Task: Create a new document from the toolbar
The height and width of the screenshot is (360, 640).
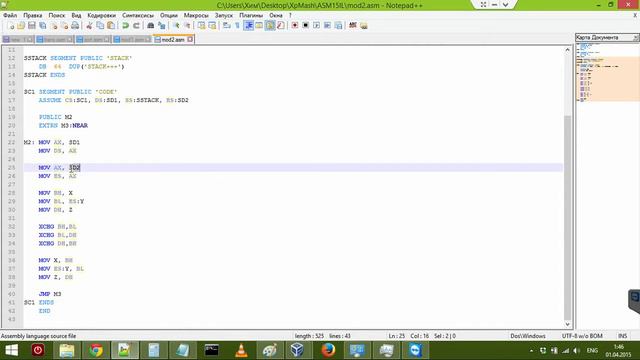Action: click(x=11, y=25)
